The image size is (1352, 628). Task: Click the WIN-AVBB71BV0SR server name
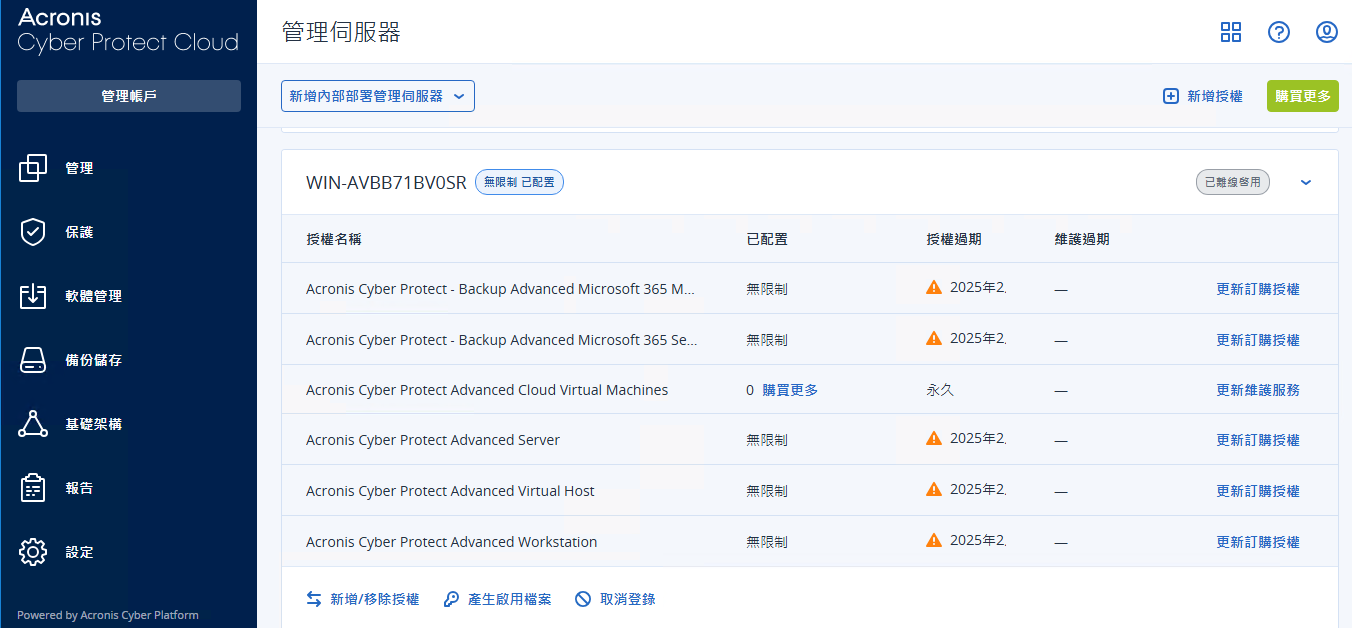[386, 182]
